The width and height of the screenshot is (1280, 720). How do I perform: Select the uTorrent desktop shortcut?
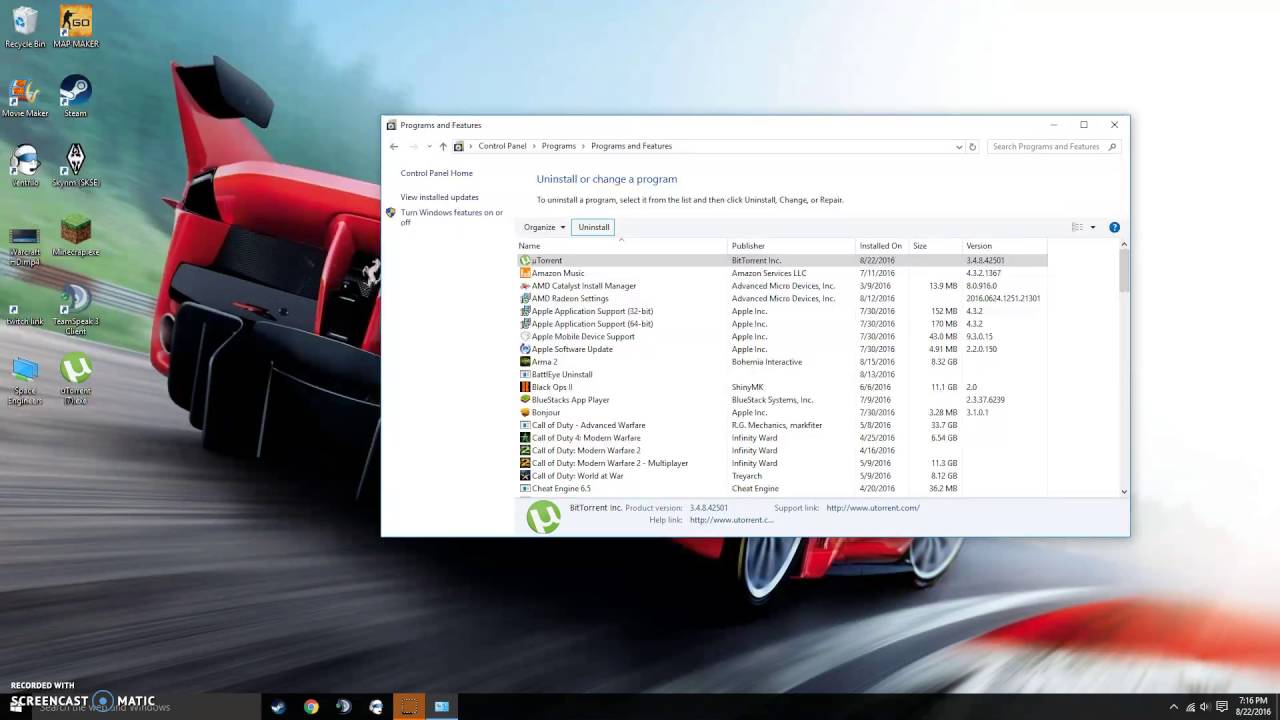76,379
